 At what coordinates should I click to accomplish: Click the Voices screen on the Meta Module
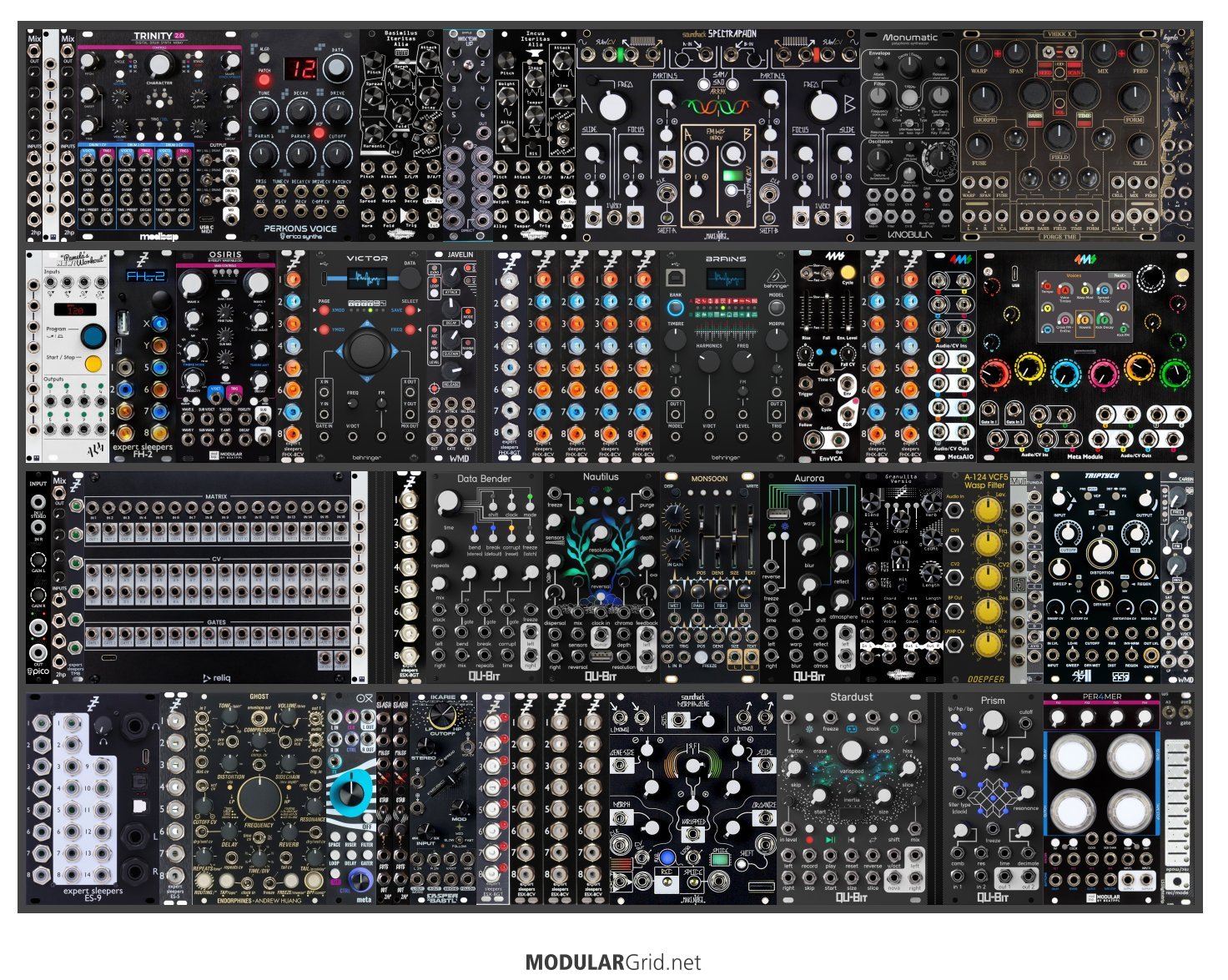click(1084, 305)
